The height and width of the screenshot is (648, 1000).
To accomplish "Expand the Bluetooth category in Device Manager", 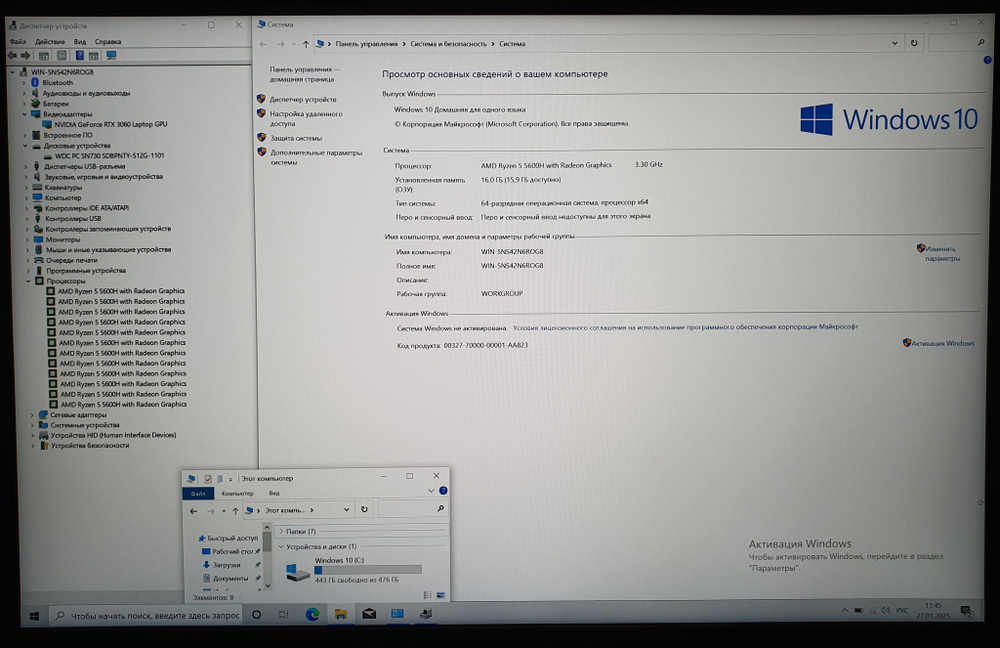I will (23, 82).
